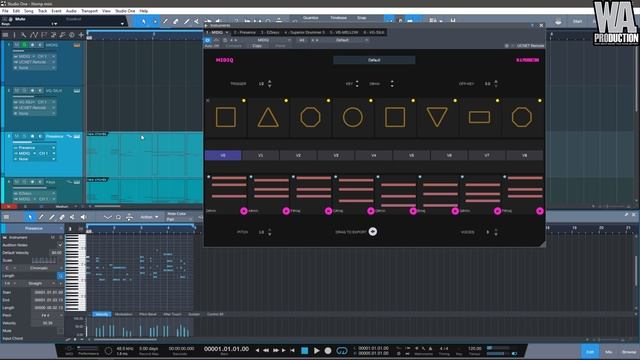Adjust the Key stepper arrows in MIDIQ
The height and width of the screenshot is (360, 640).
pos(357,84)
